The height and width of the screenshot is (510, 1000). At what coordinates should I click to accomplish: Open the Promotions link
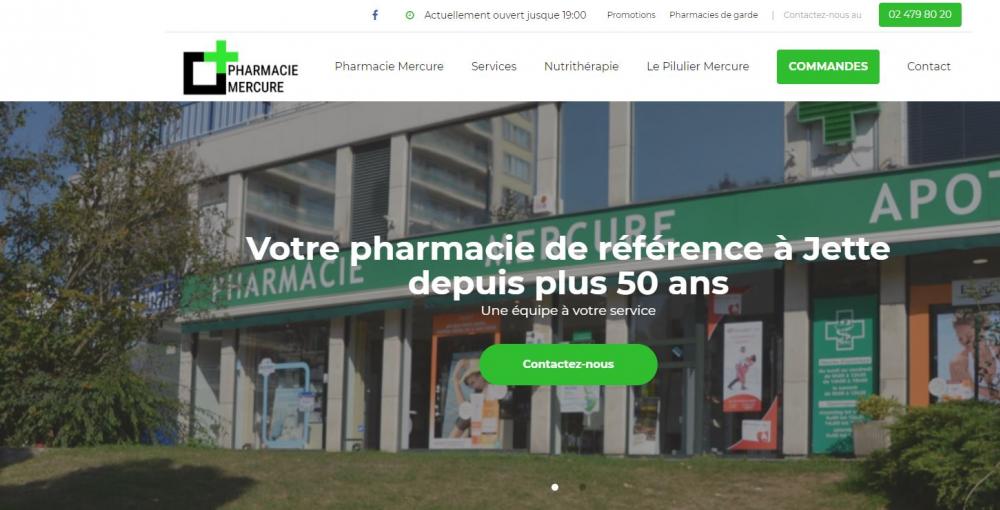[631, 15]
